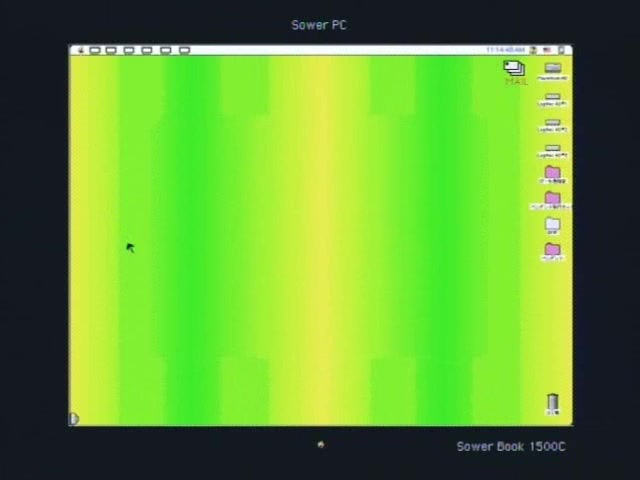Select the pink folder below the white folder

tap(552, 250)
